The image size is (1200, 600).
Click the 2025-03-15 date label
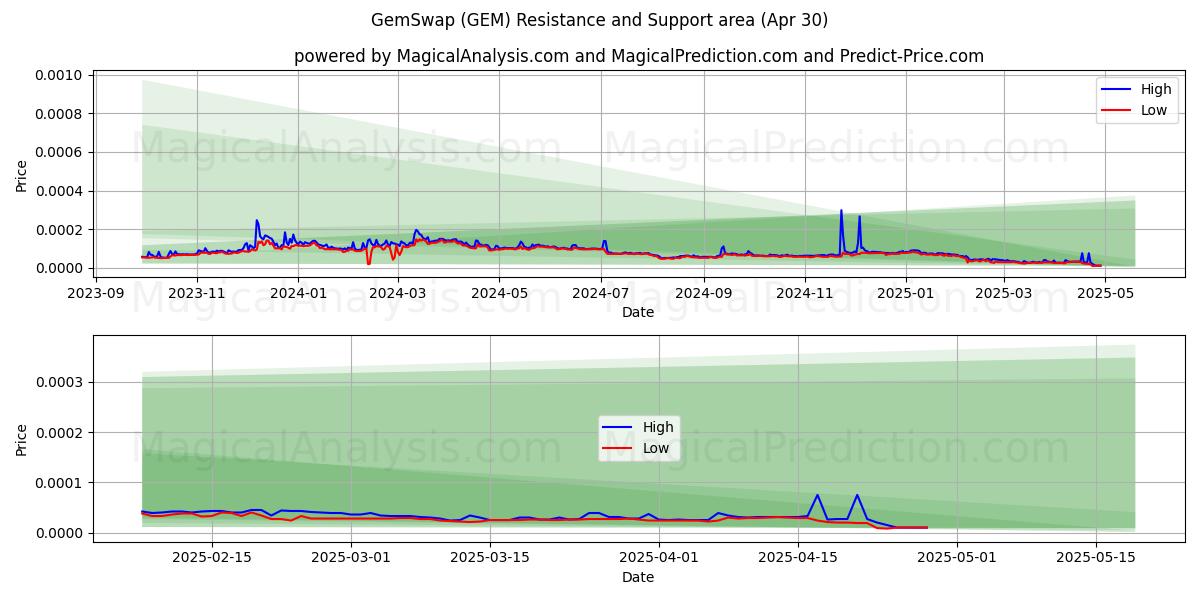pos(490,558)
